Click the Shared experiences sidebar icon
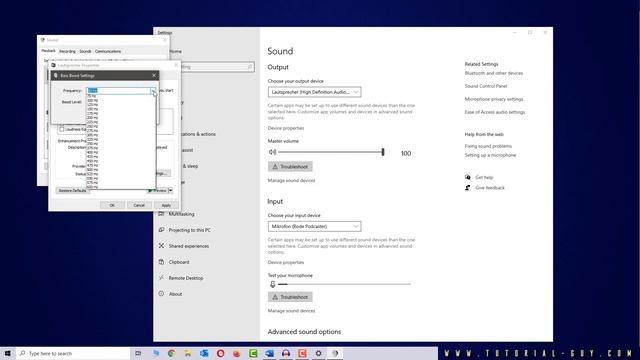This screenshot has width=640, height=360. coord(161,246)
